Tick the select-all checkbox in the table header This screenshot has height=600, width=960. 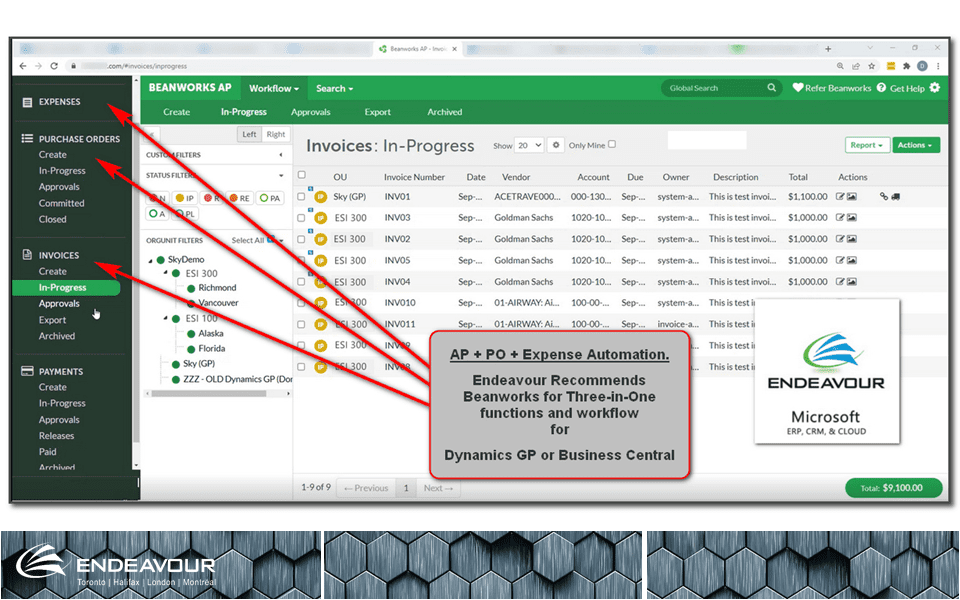click(x=301, y=175)
